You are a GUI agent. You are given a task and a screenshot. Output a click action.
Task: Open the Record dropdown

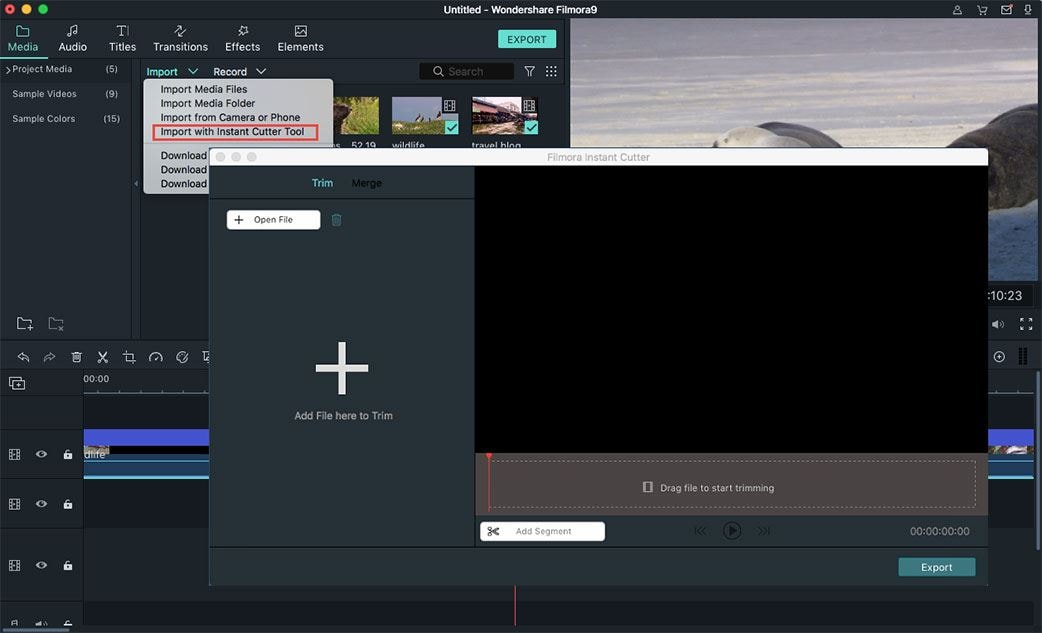point(239,72)
